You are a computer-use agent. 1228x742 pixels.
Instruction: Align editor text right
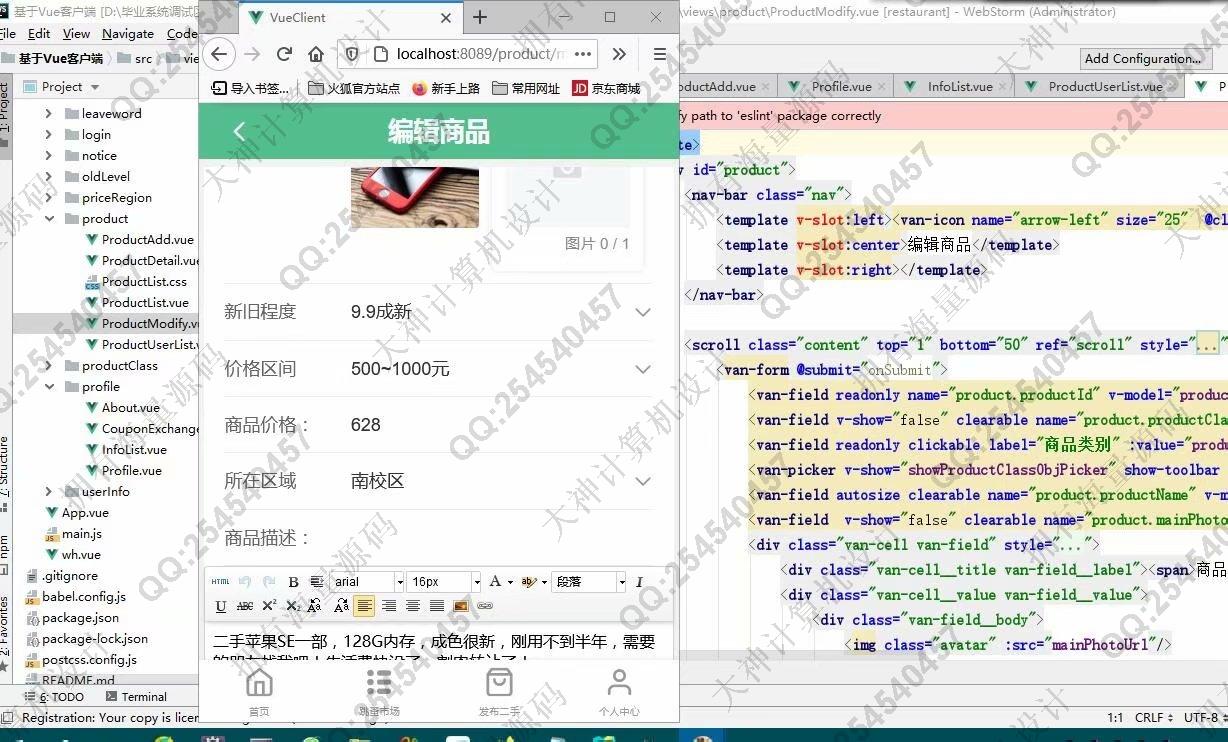[389, 606]
